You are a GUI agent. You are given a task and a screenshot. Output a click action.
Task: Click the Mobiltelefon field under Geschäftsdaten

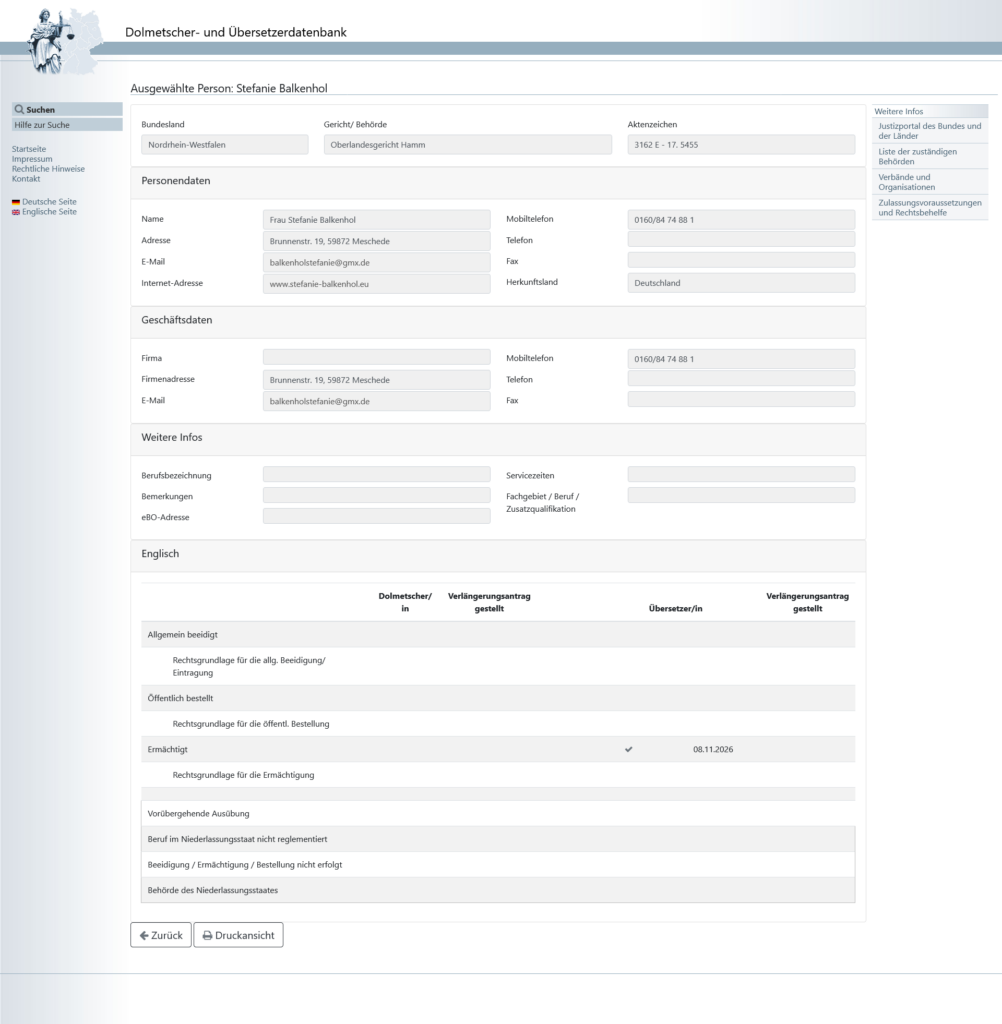(x=741, y=359)
